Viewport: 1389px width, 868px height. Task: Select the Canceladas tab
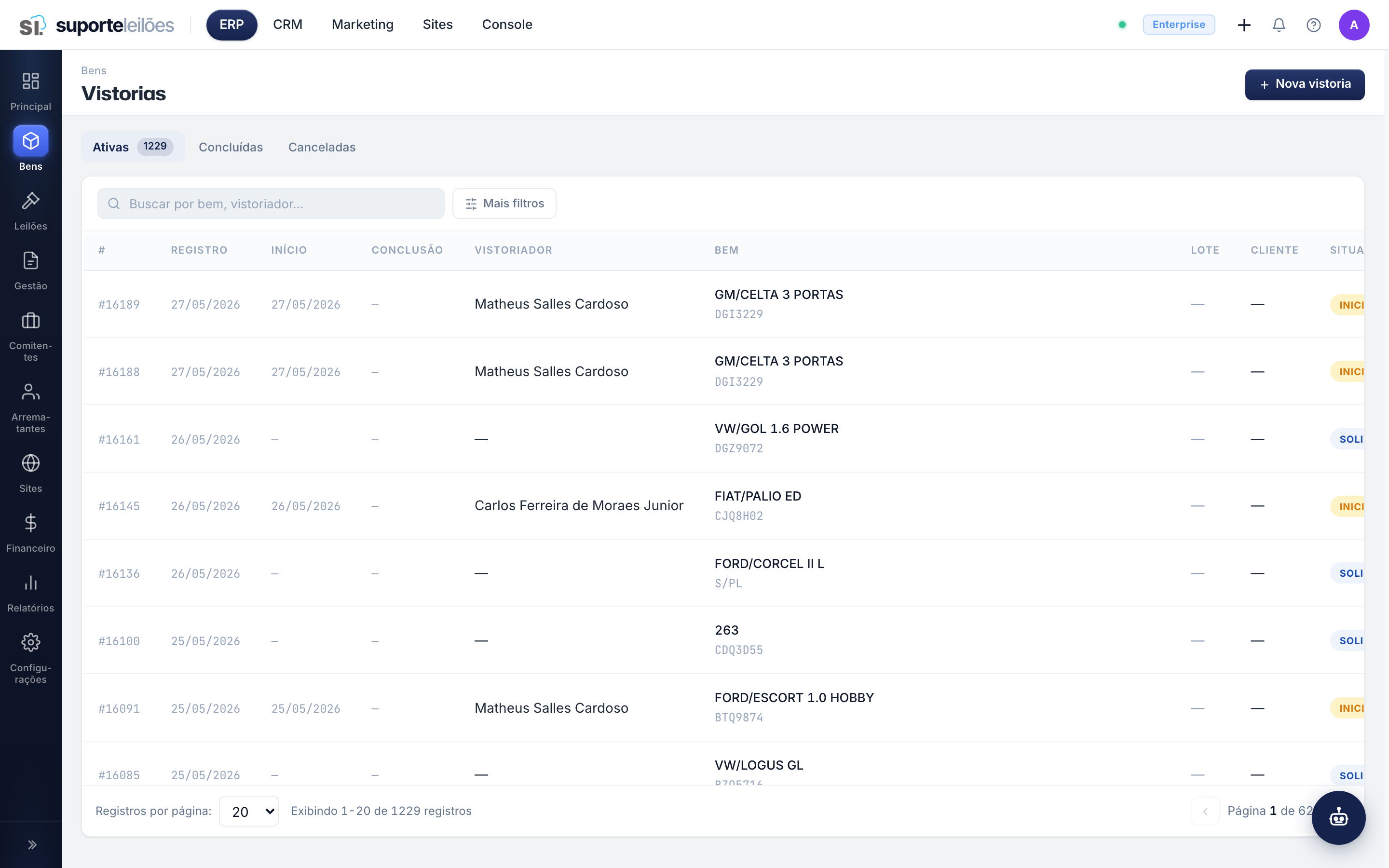coord(322,147)
